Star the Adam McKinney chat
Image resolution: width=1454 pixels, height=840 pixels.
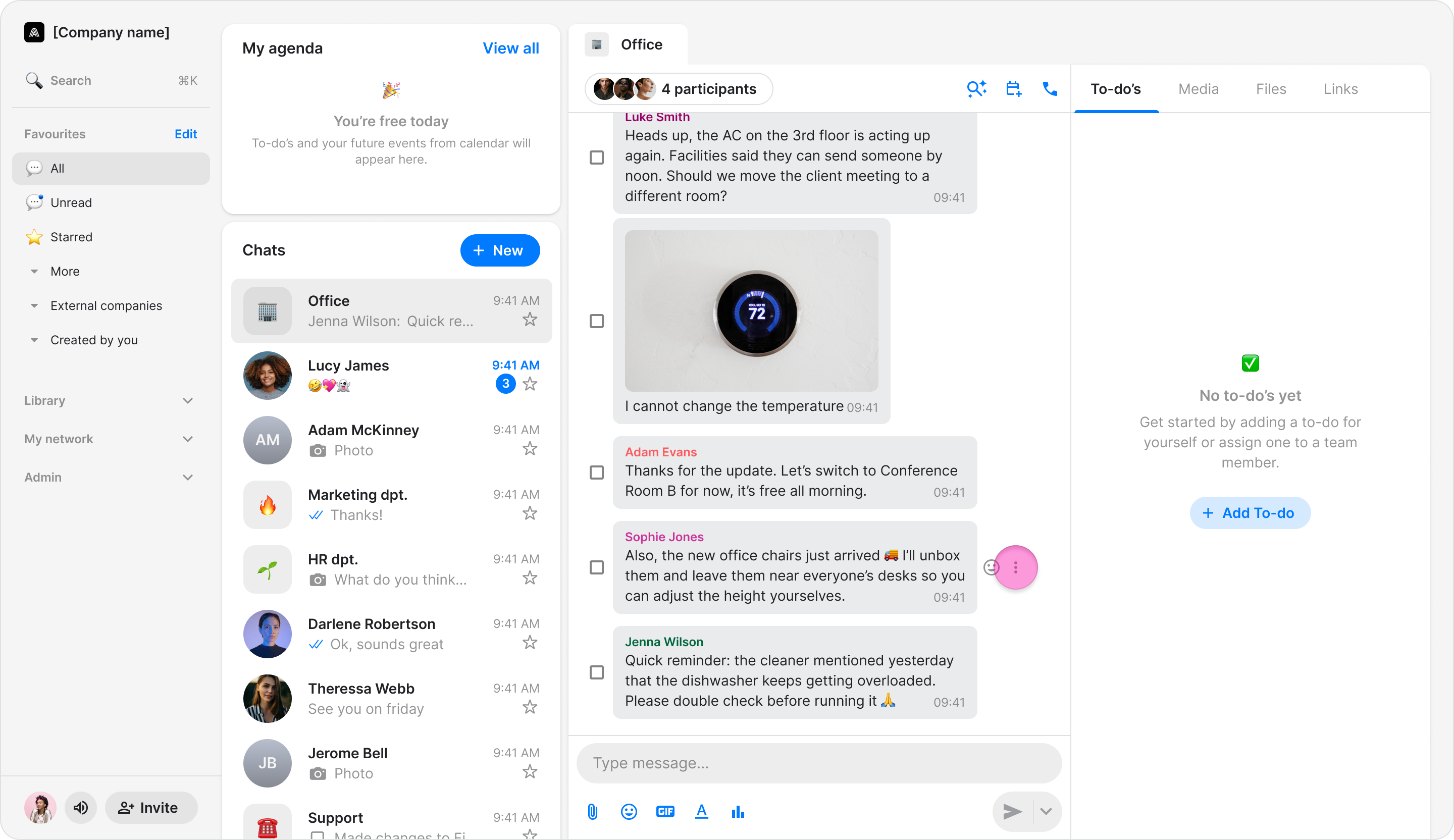(x=530, y=448)
